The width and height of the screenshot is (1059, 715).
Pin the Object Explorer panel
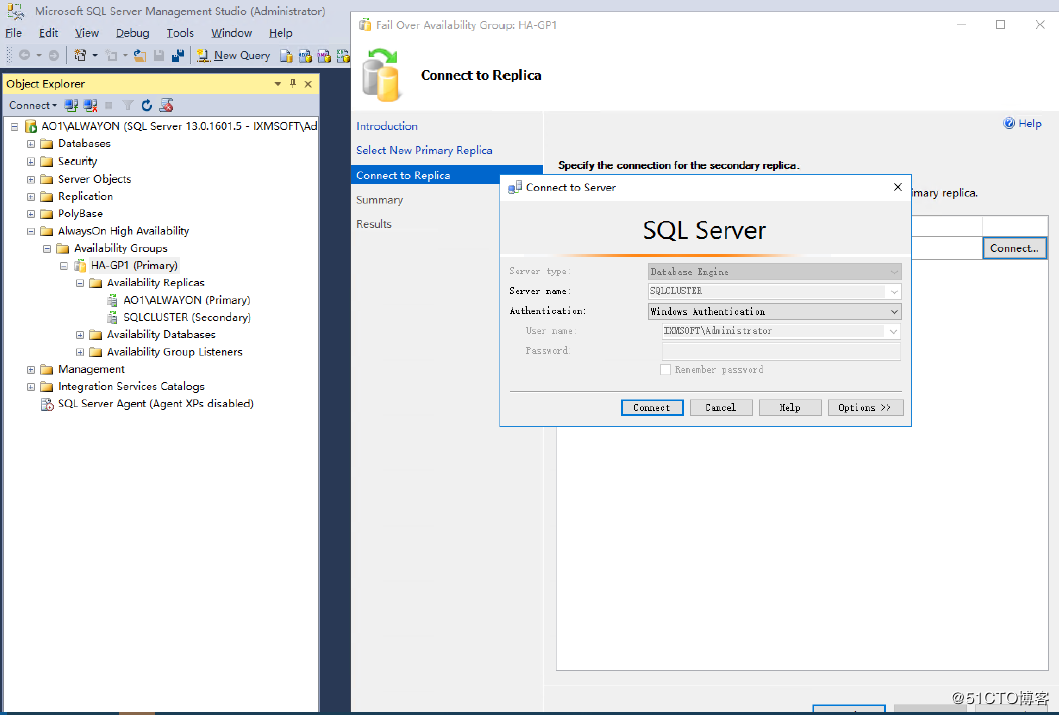click(292, 83)
